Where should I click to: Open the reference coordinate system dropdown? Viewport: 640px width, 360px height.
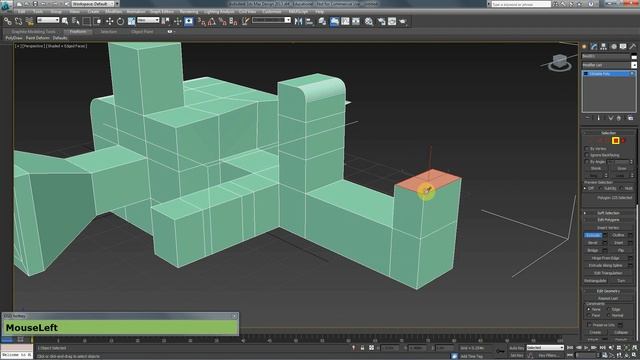pyautogui.click(x=148, y=20)
